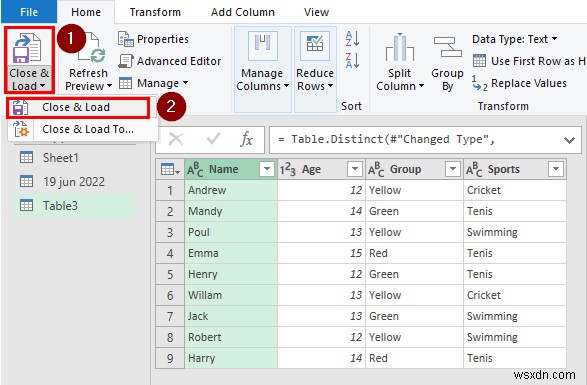Click the Replace Values icon

480,83
